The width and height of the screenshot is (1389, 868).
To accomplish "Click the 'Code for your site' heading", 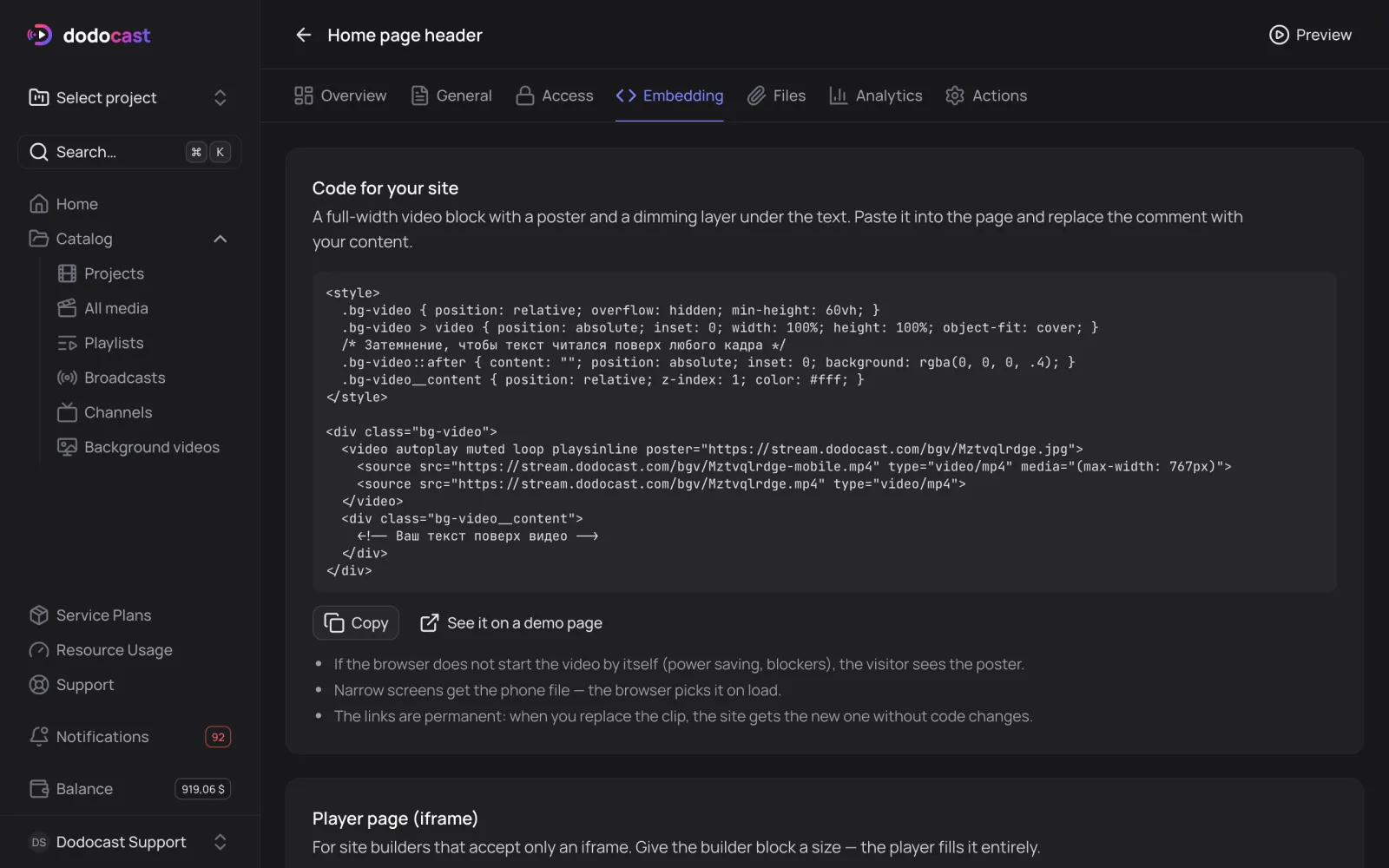I will [385, 188].
